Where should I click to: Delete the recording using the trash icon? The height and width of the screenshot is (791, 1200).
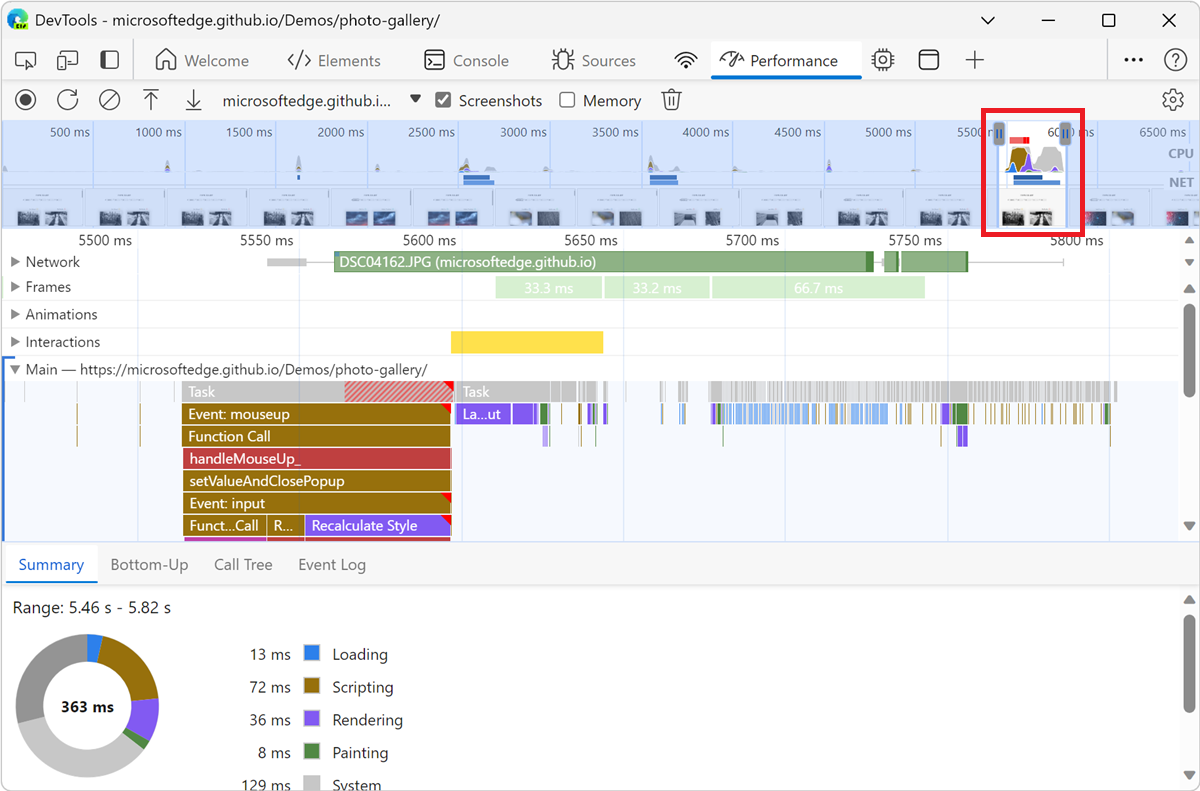pos(671,99)
